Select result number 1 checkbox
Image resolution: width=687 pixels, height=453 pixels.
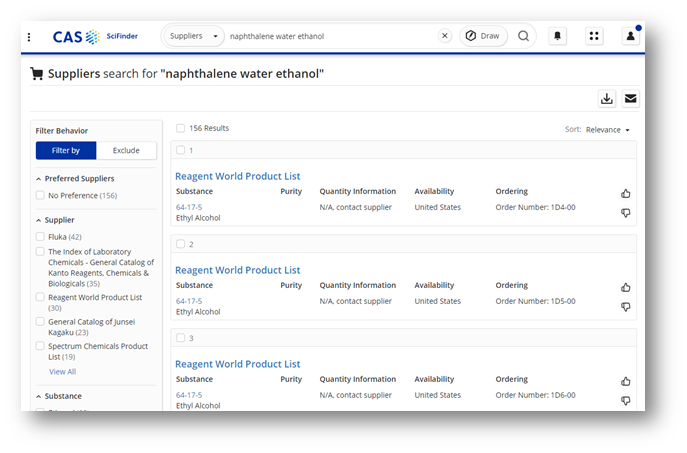coord(181,150)
